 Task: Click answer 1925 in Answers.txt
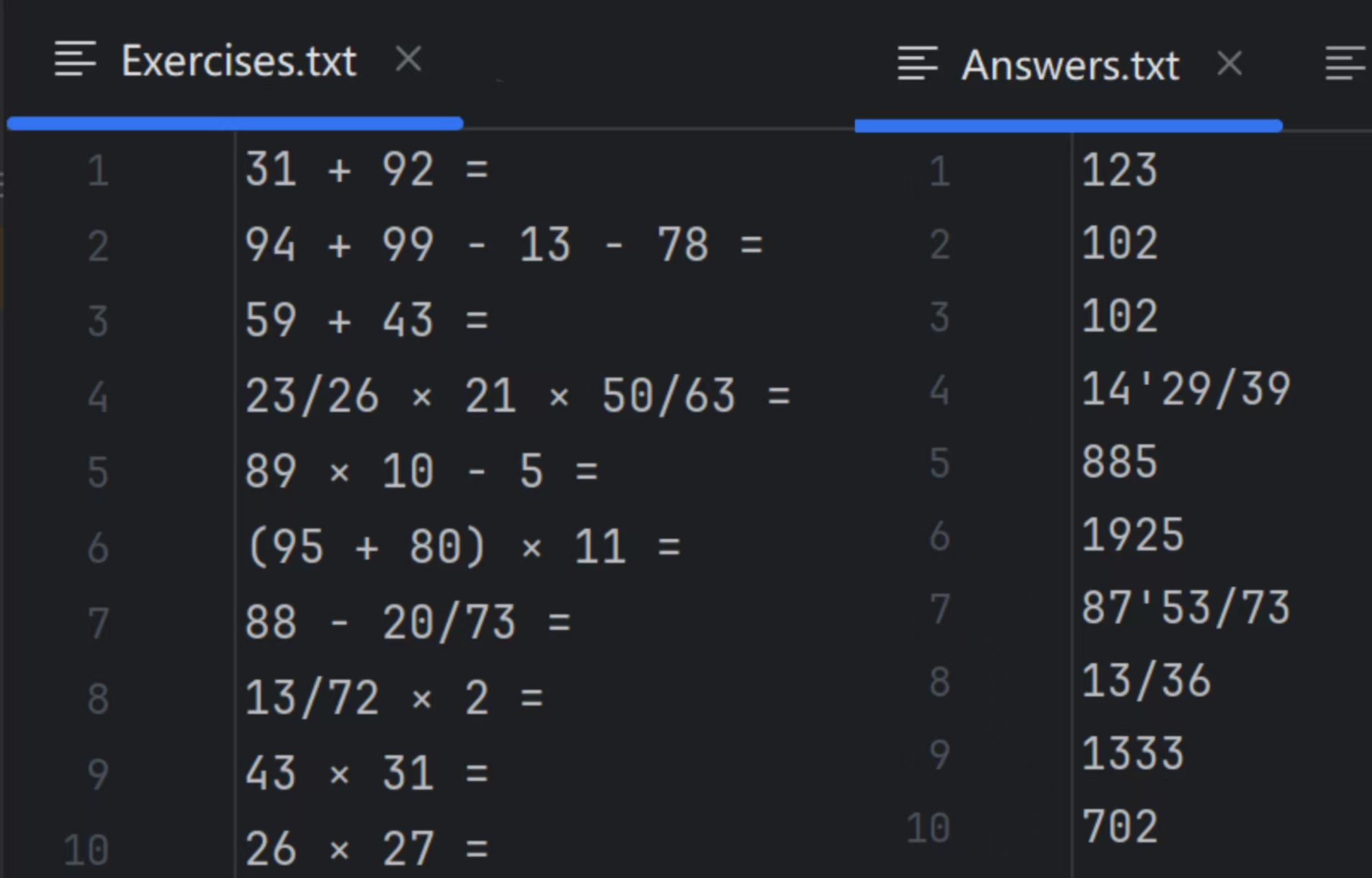[1132, 535]
